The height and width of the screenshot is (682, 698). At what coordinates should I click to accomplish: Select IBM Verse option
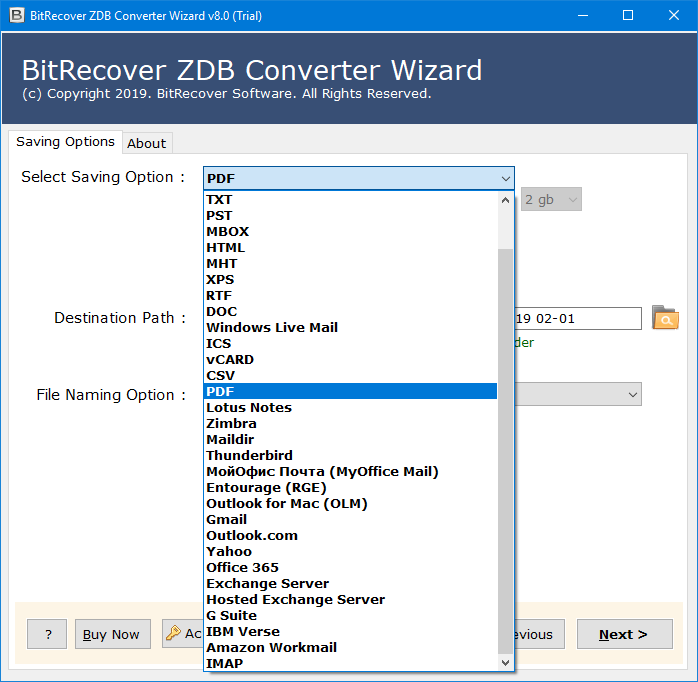350,632
